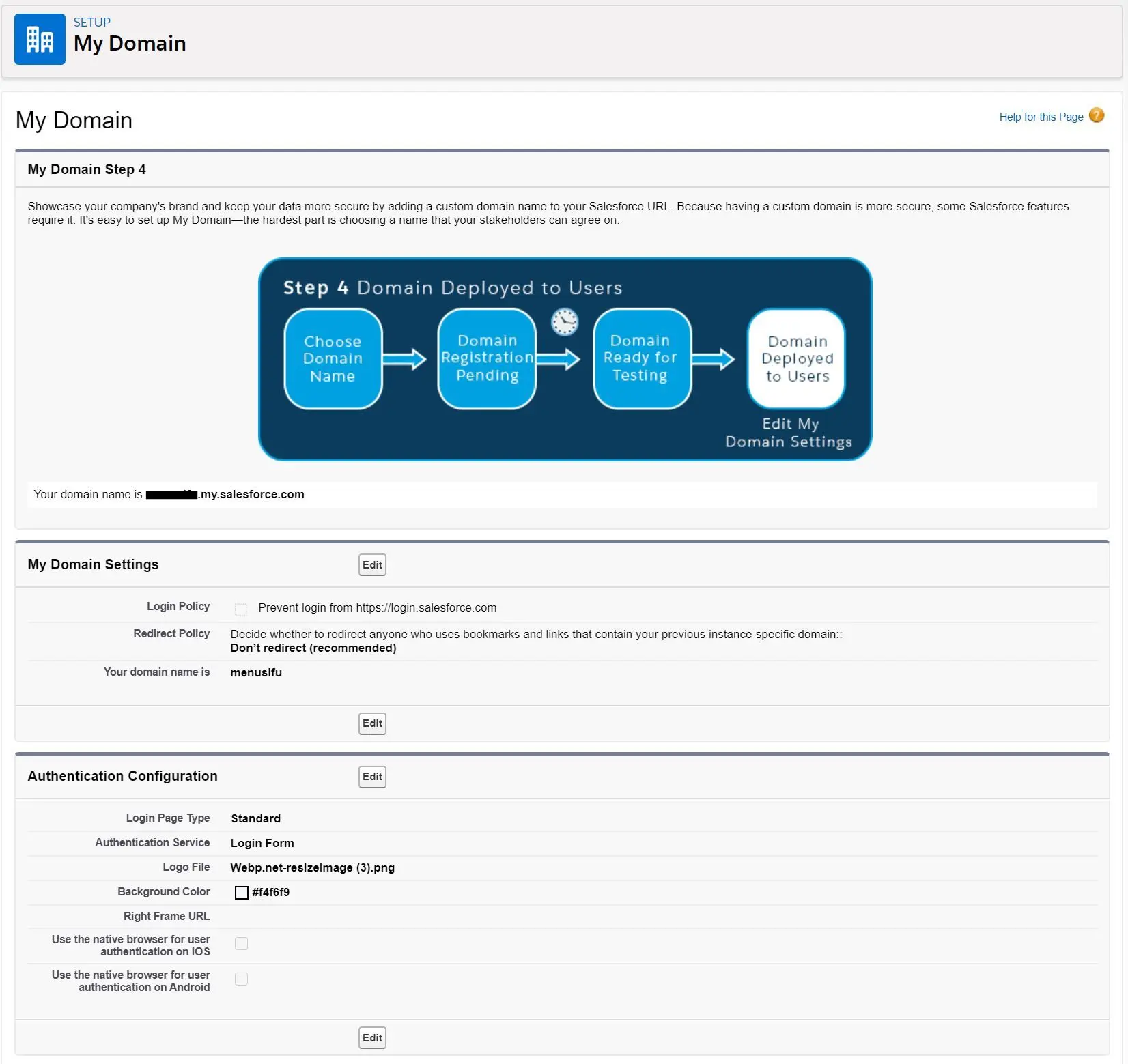Click Choose Domain Name step box
This screenshot has width=1128, height=1064.
click(x=333, y=358)
